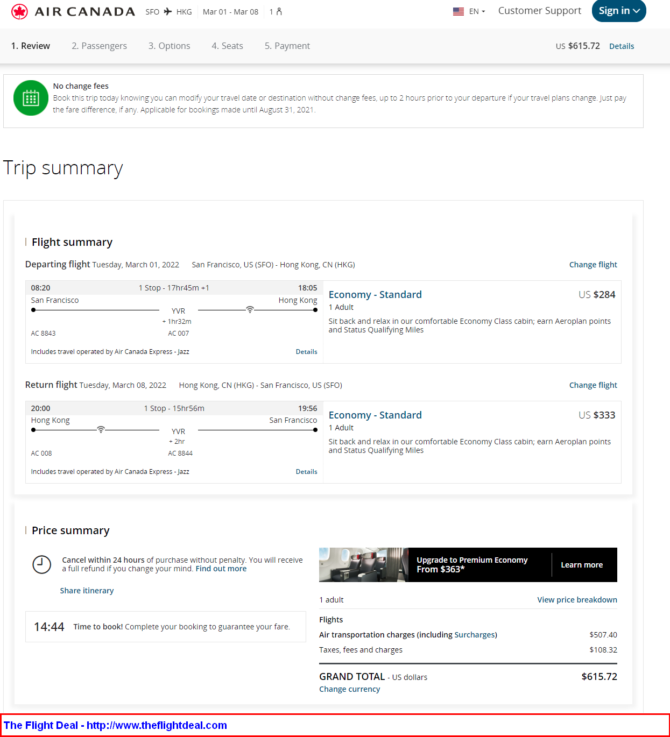Viewport: 670px width, 737px height.
Task: Click the US $333 return fare price
Action: pyautogui.click(x=597, y=415)
